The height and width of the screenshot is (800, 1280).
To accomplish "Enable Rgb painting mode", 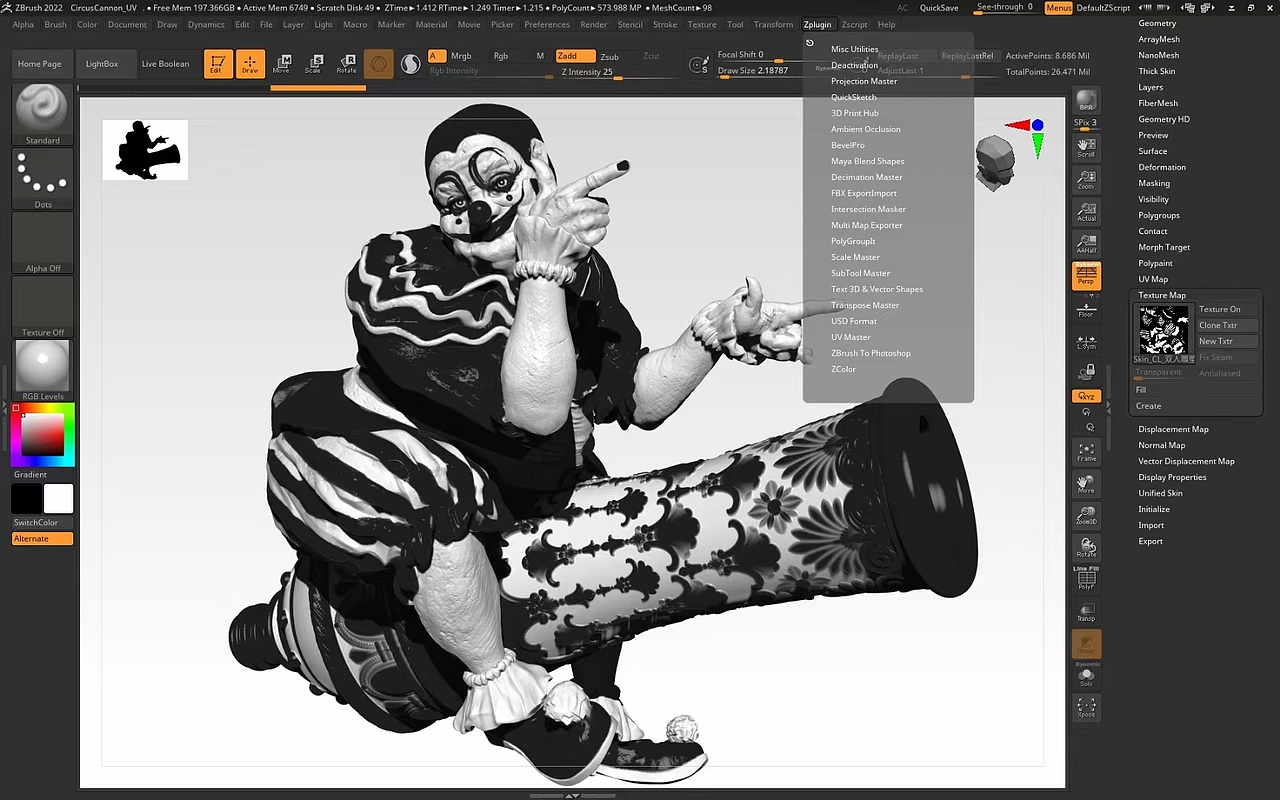I will (501, 56).
